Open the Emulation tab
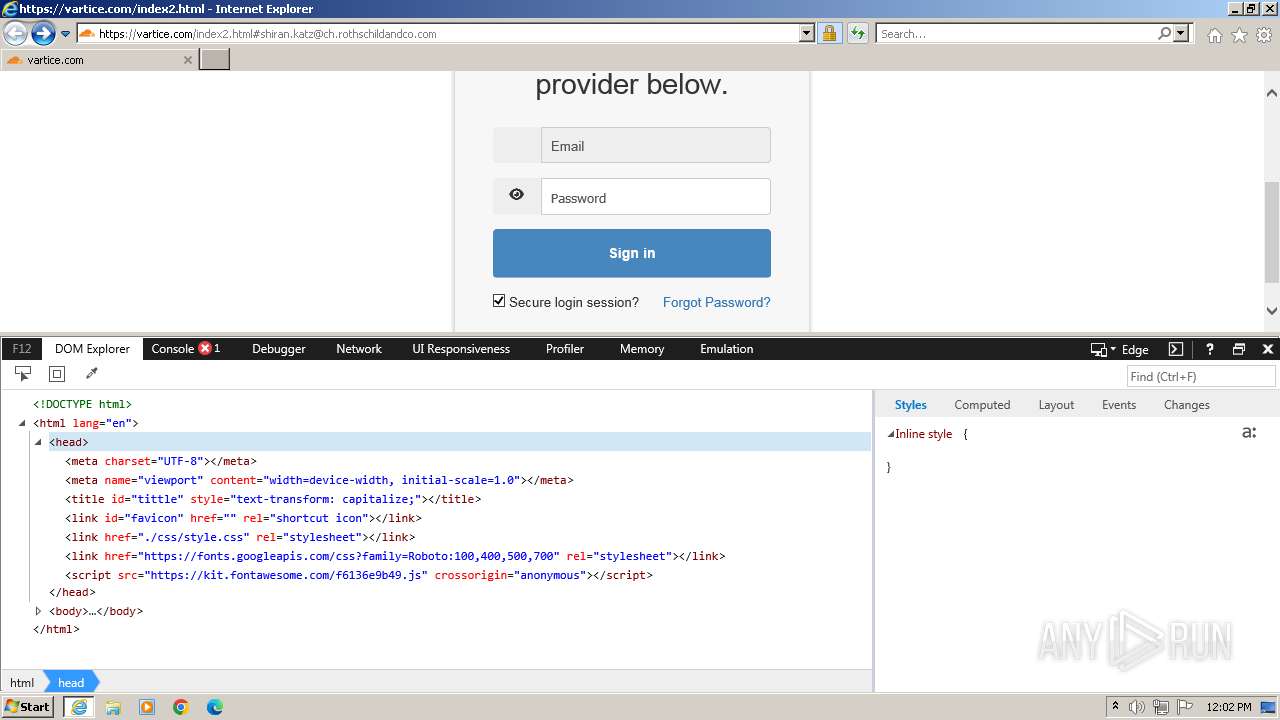The image size is (1280, 720). pos(727,349)
